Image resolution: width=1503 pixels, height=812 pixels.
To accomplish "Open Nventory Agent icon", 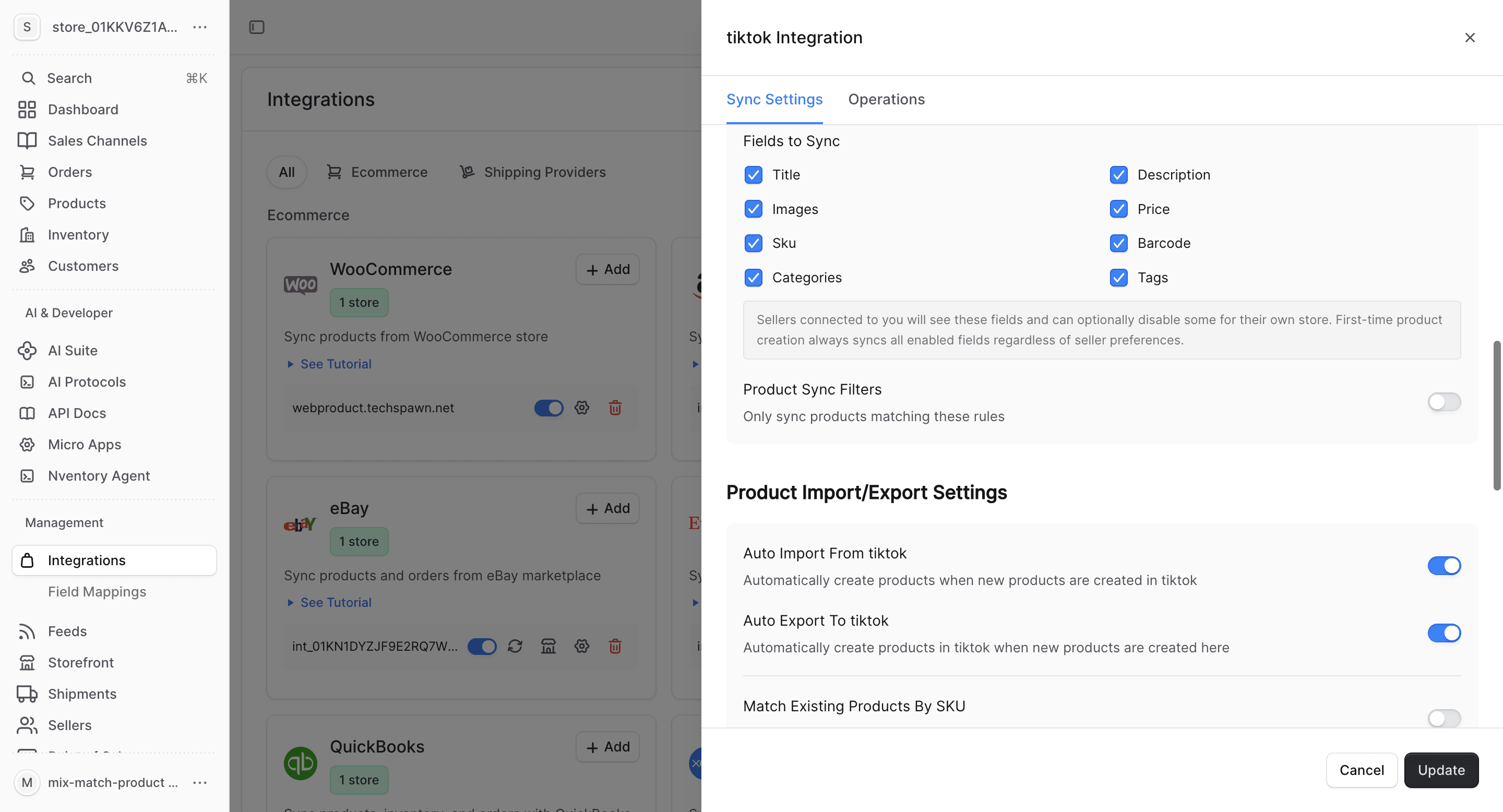I will pos(27,476).
